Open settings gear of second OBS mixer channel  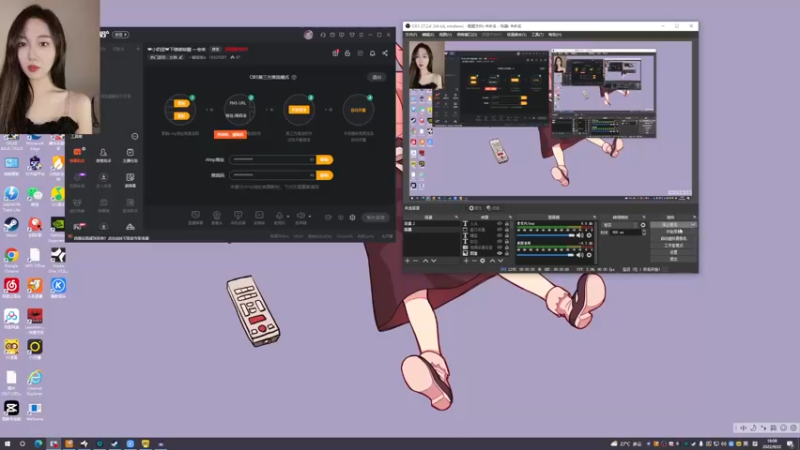click(589, 255)
